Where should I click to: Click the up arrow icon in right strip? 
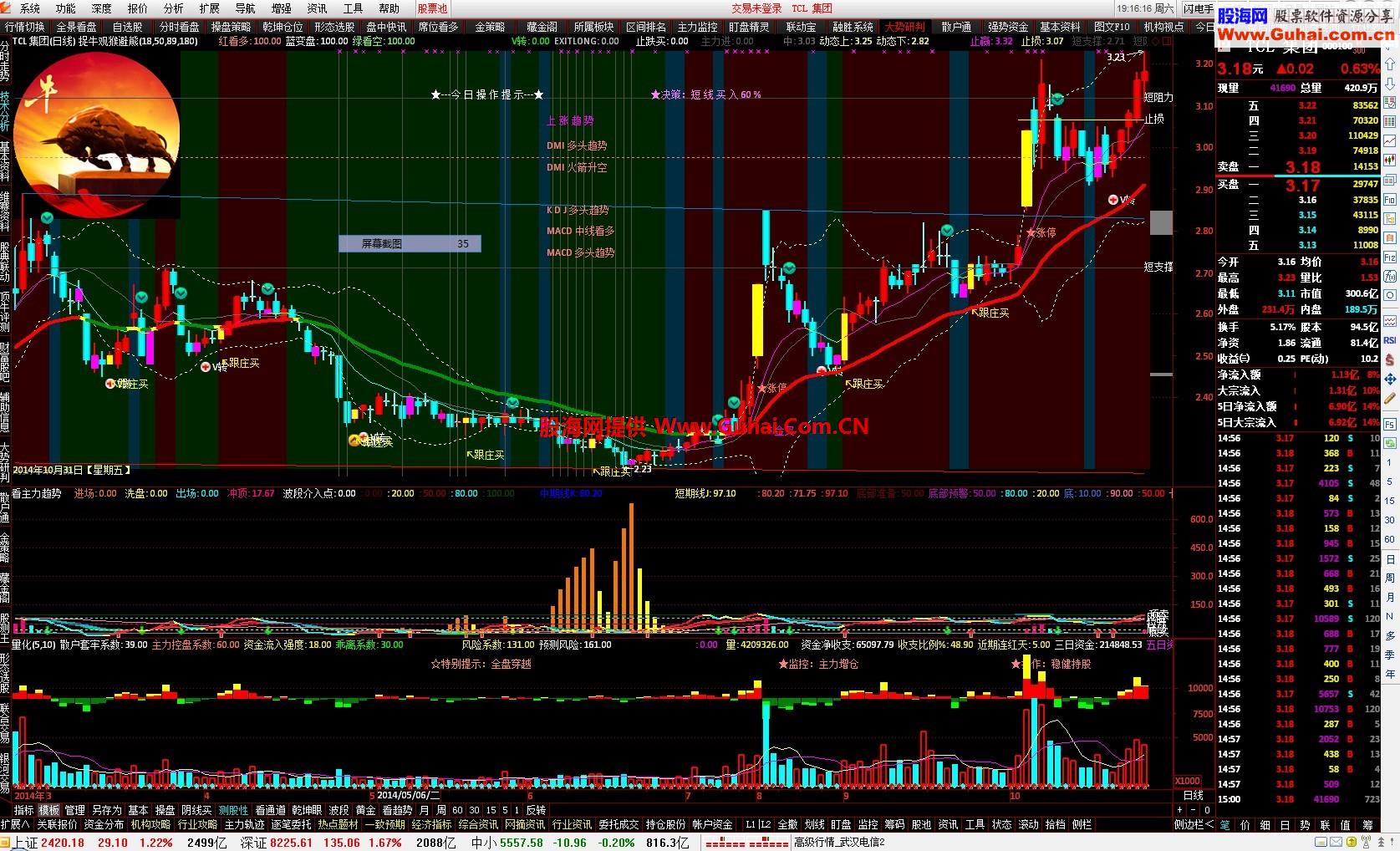coord(1390,64)
